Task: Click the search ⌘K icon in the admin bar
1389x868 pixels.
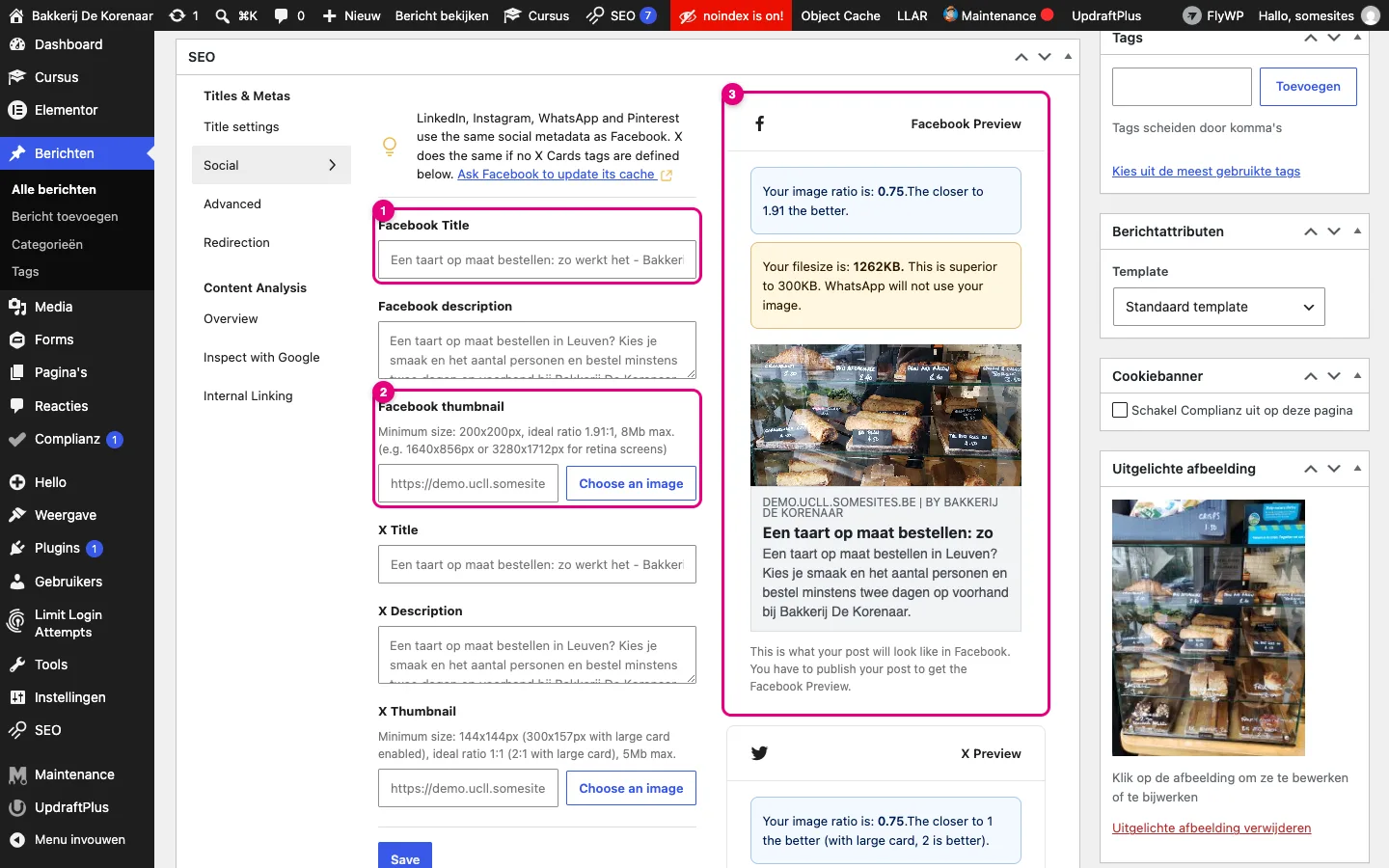Action: [235, 15]
